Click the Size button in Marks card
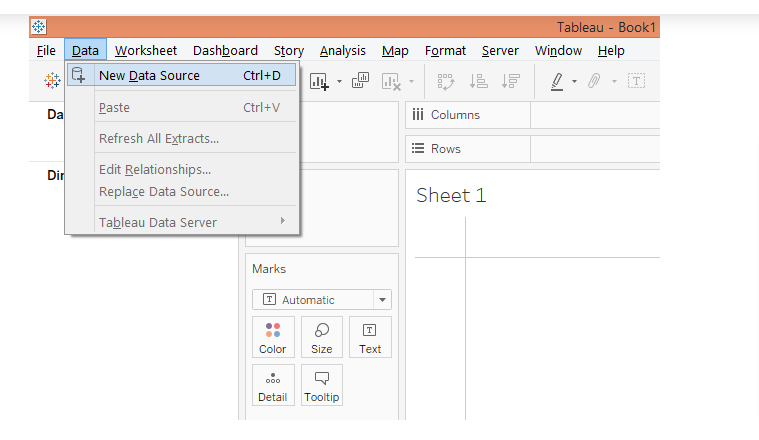 [321, 337]
